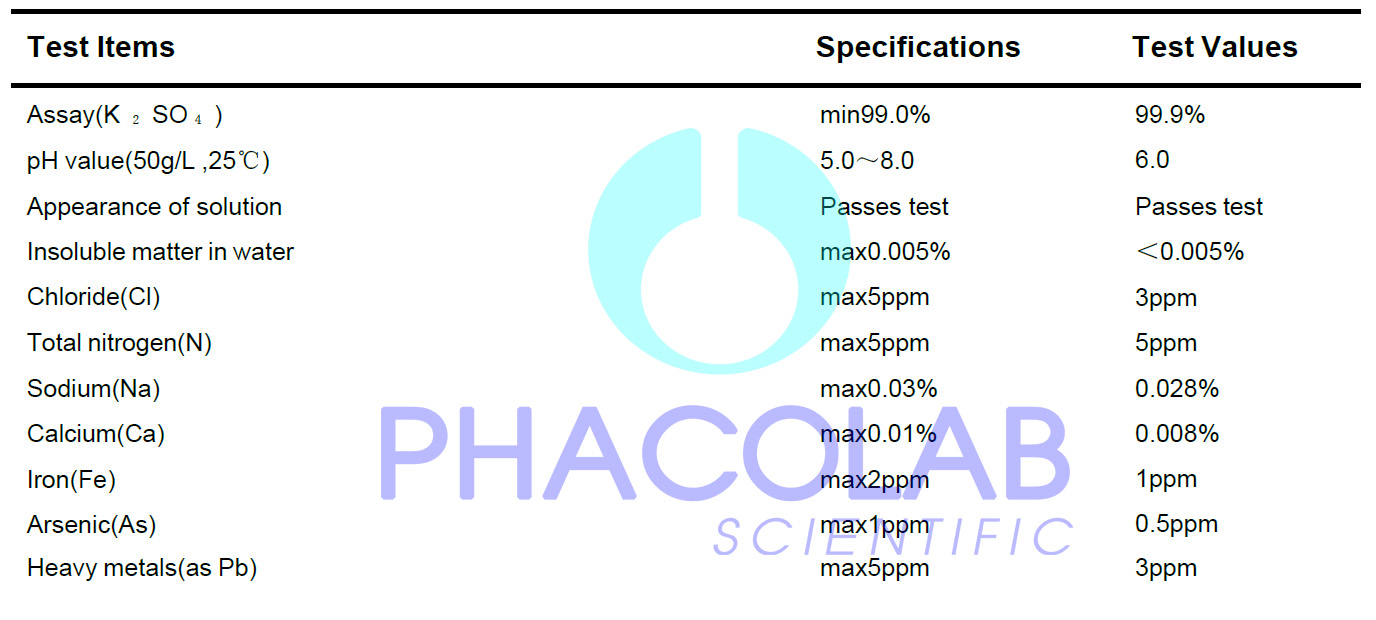Click the Calcium(Ca) row label
The width and height of the screenshot is (1376, 620).
(x=96, y=434)
